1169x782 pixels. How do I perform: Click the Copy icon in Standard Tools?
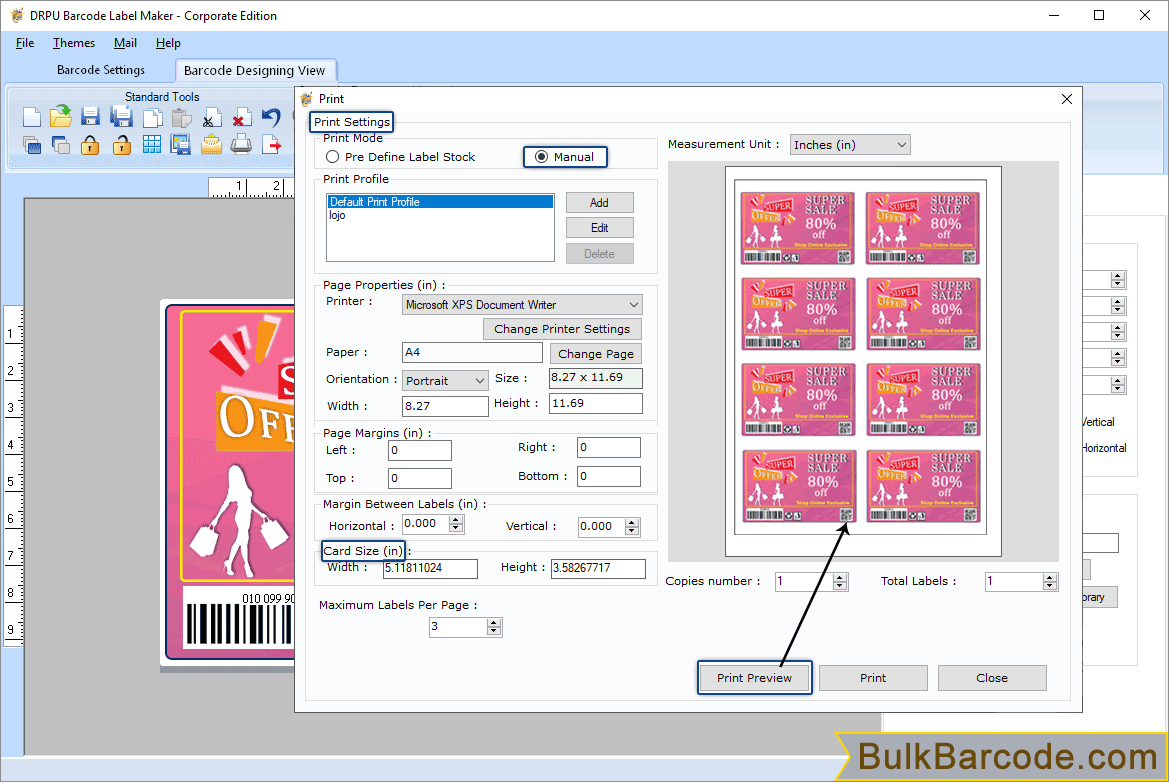152,118
